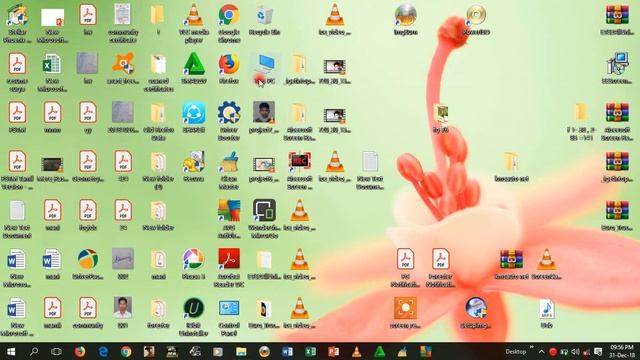This screenshot has width=640, height=360.
Task: Expand the hidden system tray icons chevron
Action: pos(542,351)
